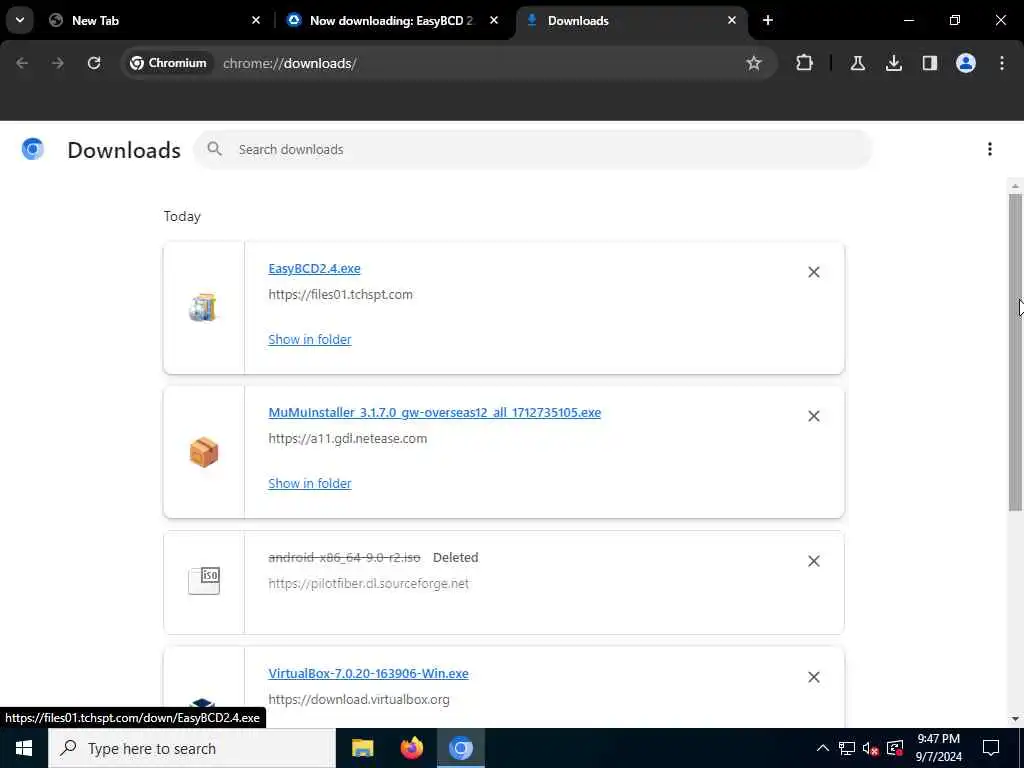Screen dimensions: 1024x768
Task: Click https://files01.tchspt.com source text
Action: tap(340, 295)
